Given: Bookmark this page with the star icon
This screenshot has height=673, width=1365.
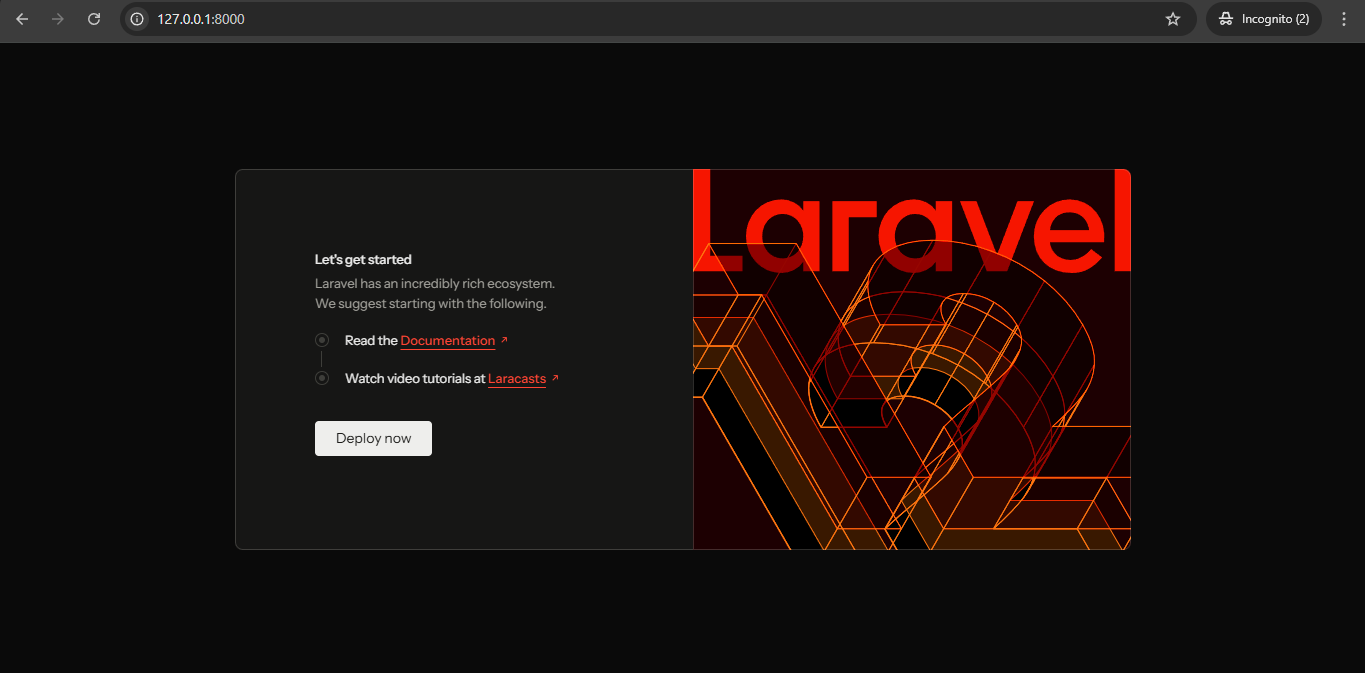Looking at the screenshot, I should pyautogui.click(x=1173, y=19).
